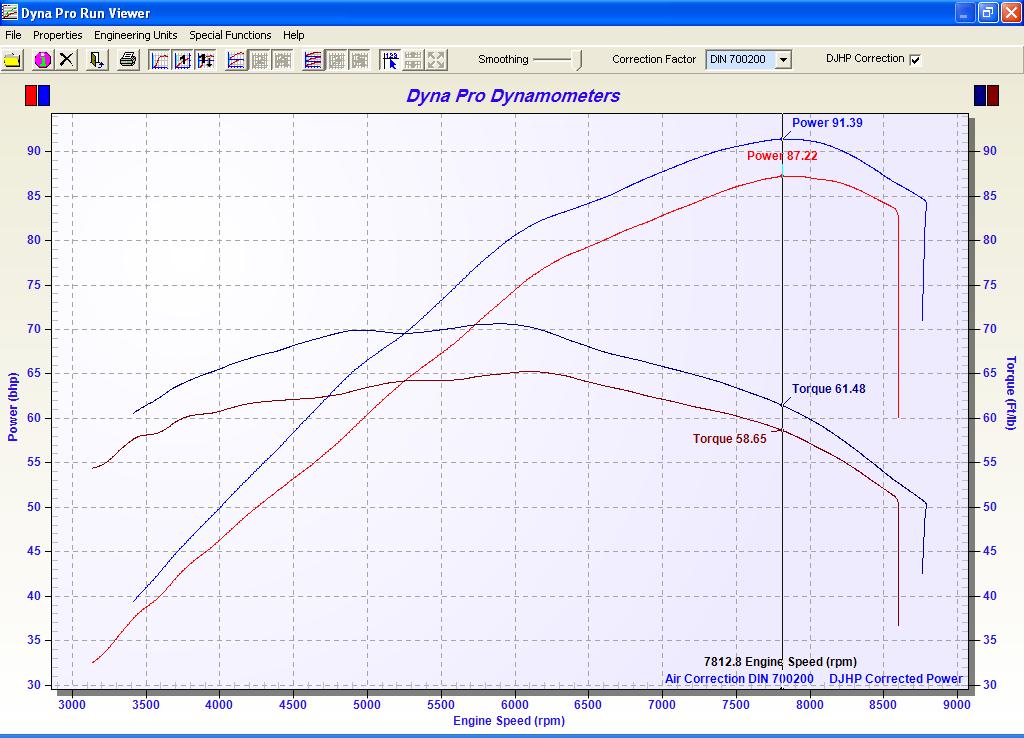The image size is (1024, 738).
Task: Click the black X delete icon
Action: click(x=67, y=60)
